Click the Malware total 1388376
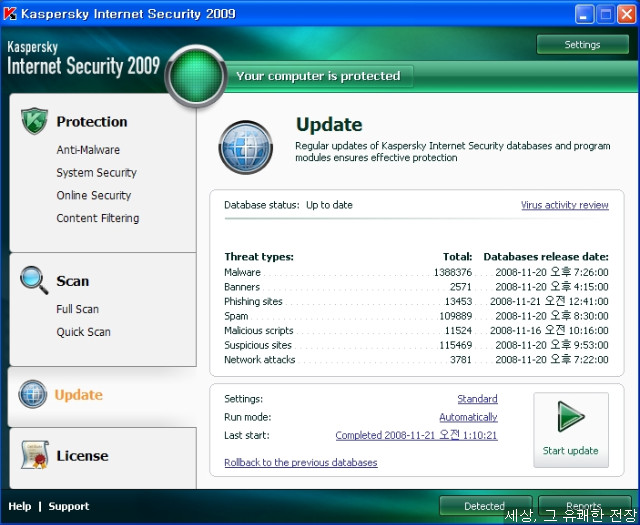The height and width of the screenshot is (525, 640). click(453, 272)
